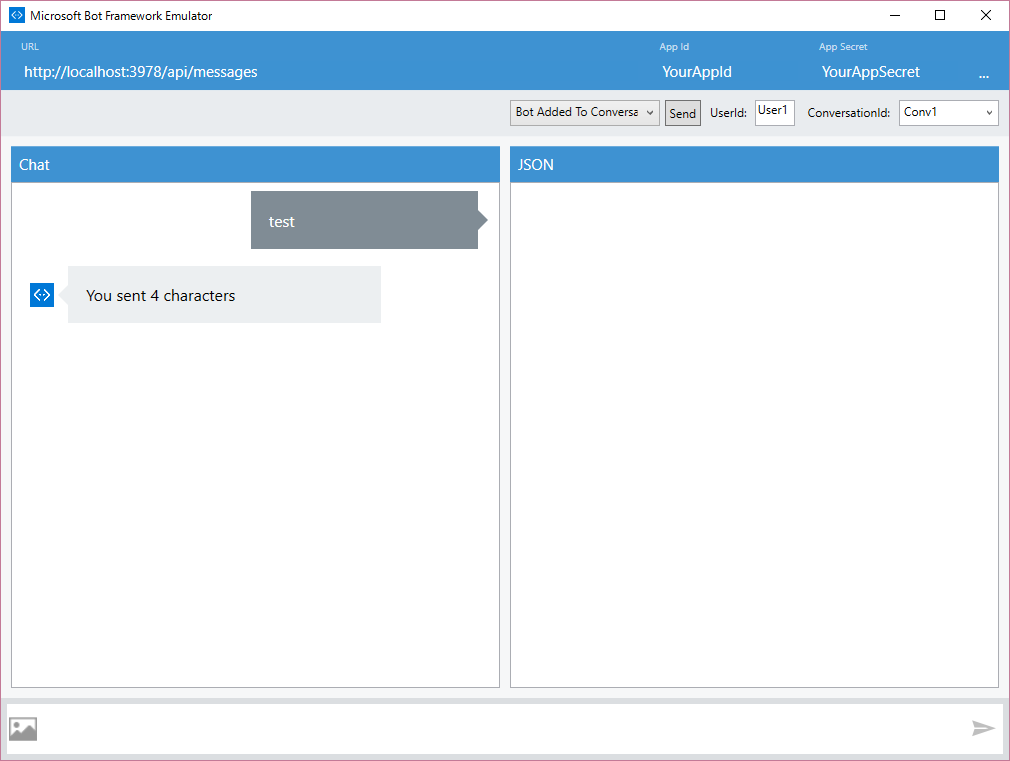Click the Bot Framework app icon in title bar
The height and width of the screenshot is (761, 1010).
[x=17, y=15]
